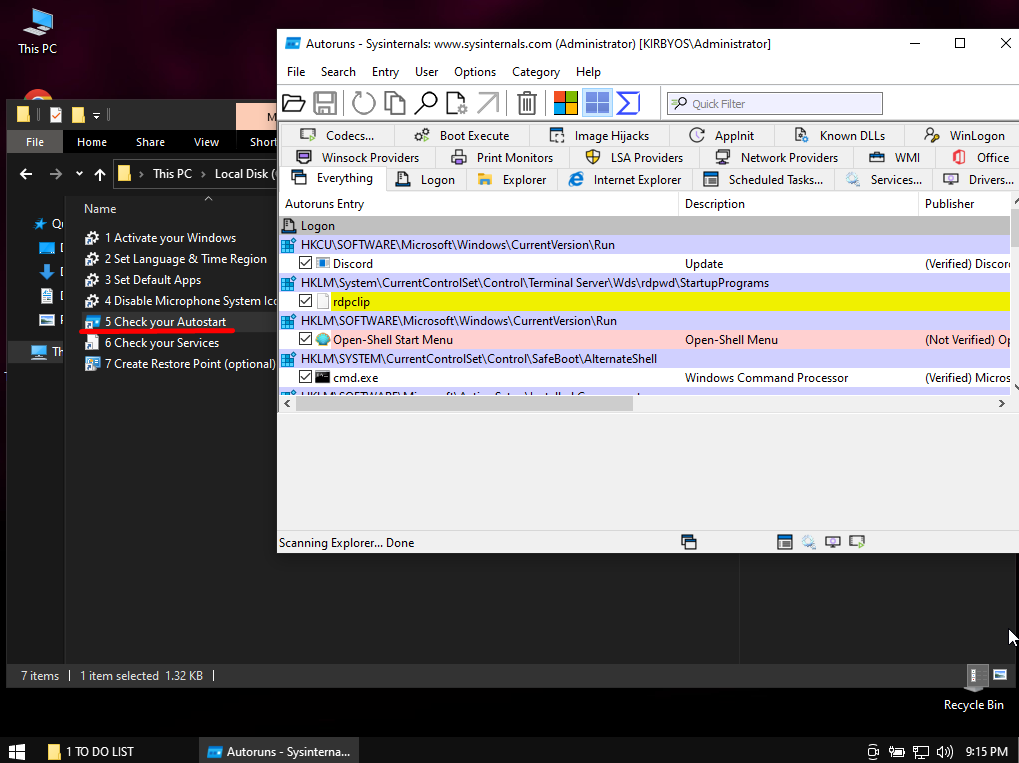Switch to the Known DLLs tab
Image resolution: width=1019 pixels, height=763 pixels.
[x=840, y=135]
